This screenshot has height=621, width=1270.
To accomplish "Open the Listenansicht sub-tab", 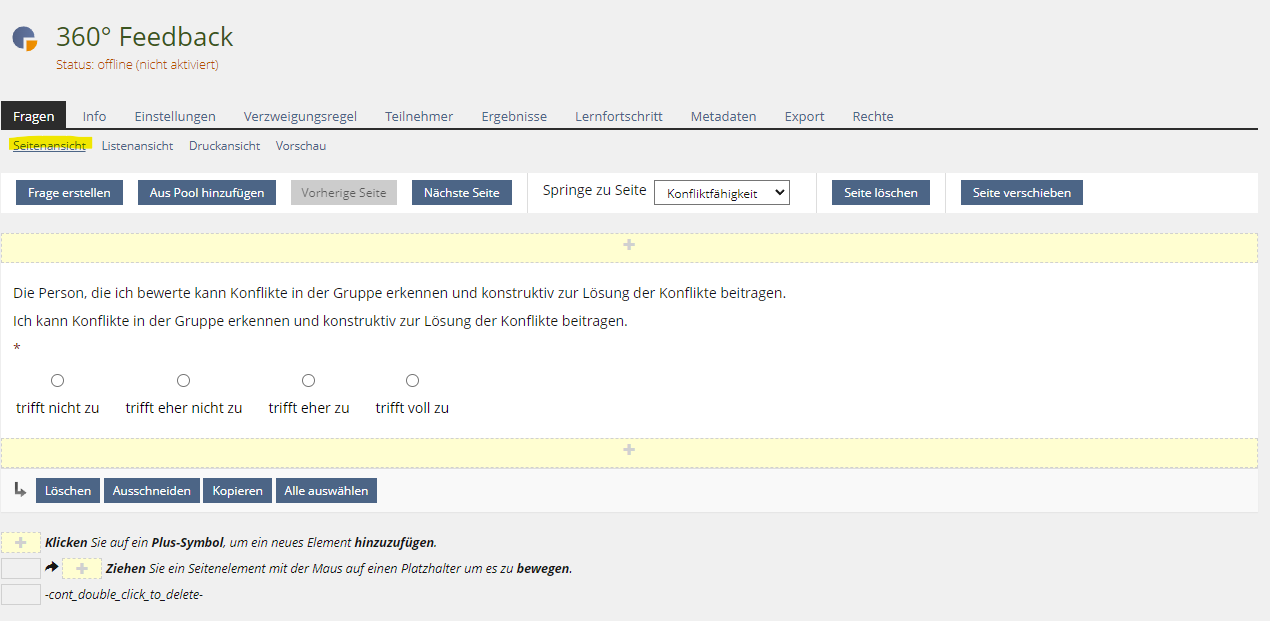I will pyautogui.click(x=137, y=145).
